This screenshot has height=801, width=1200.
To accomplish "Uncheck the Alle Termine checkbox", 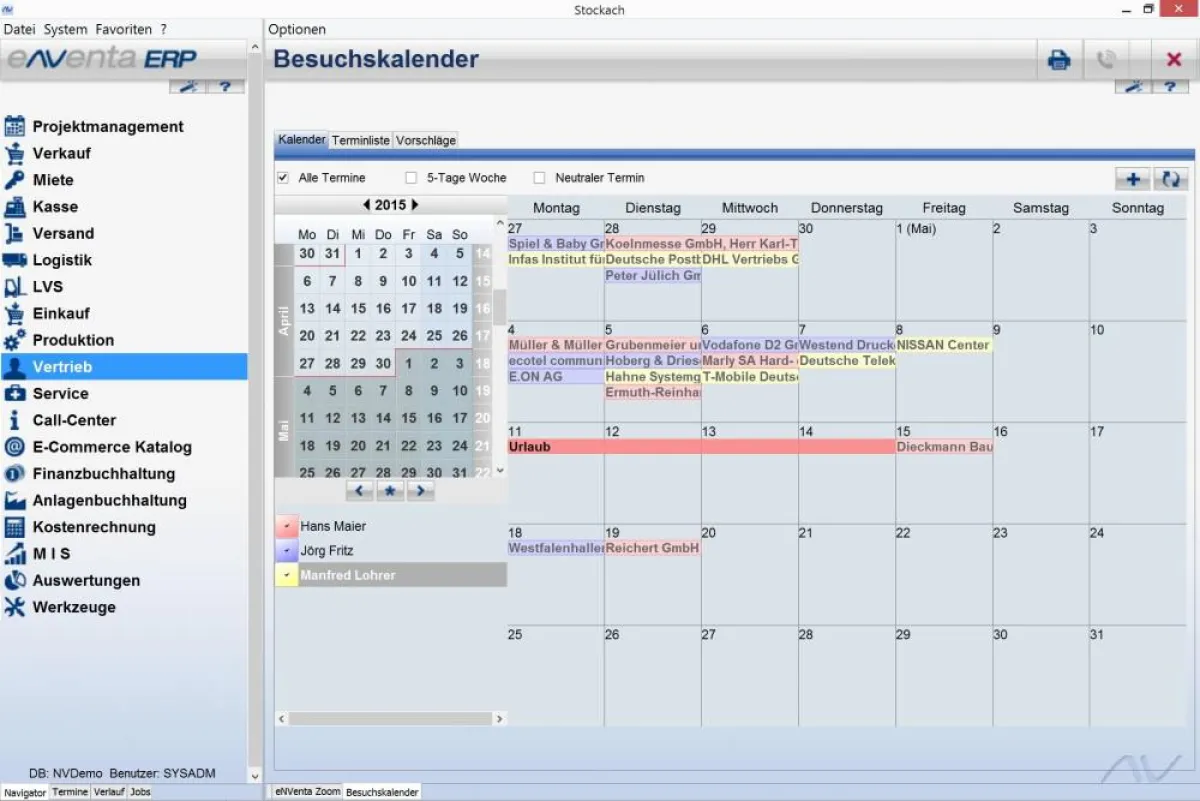I will [283, 177].
